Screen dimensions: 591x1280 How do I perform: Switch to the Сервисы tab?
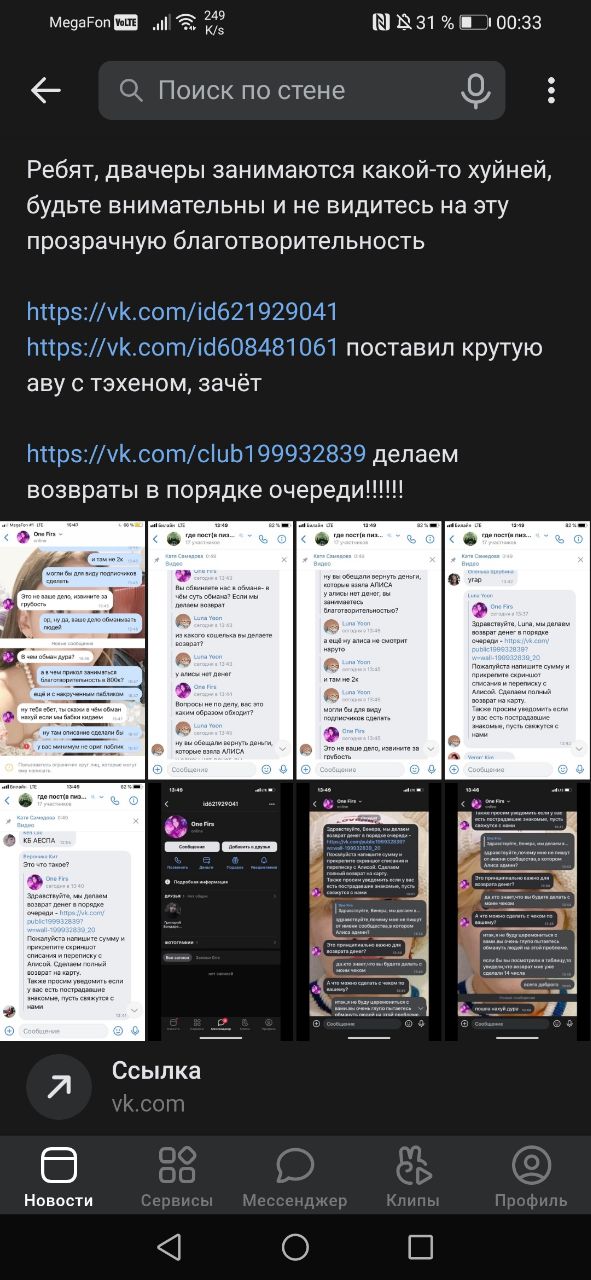177,1177
